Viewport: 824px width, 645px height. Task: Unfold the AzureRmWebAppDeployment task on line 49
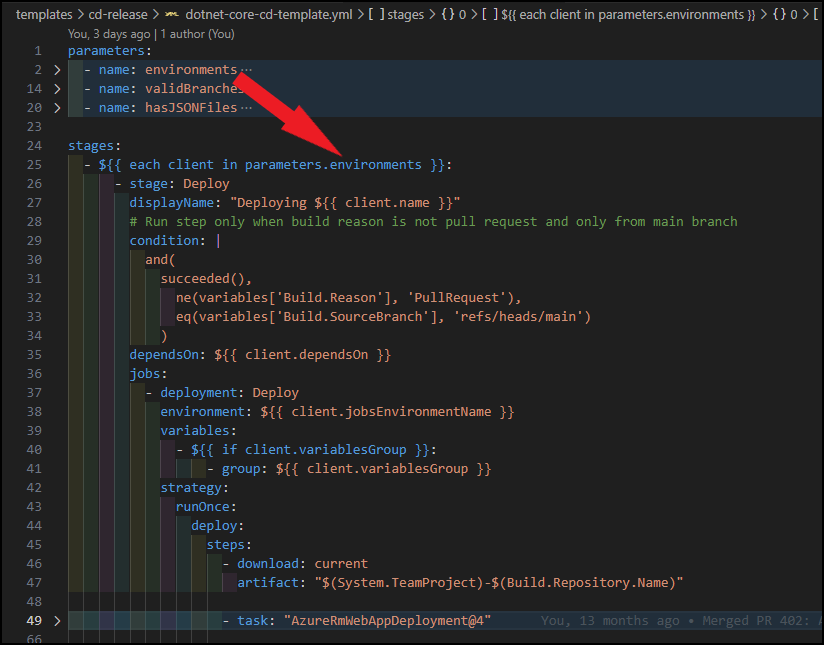(x=57, y=621)
